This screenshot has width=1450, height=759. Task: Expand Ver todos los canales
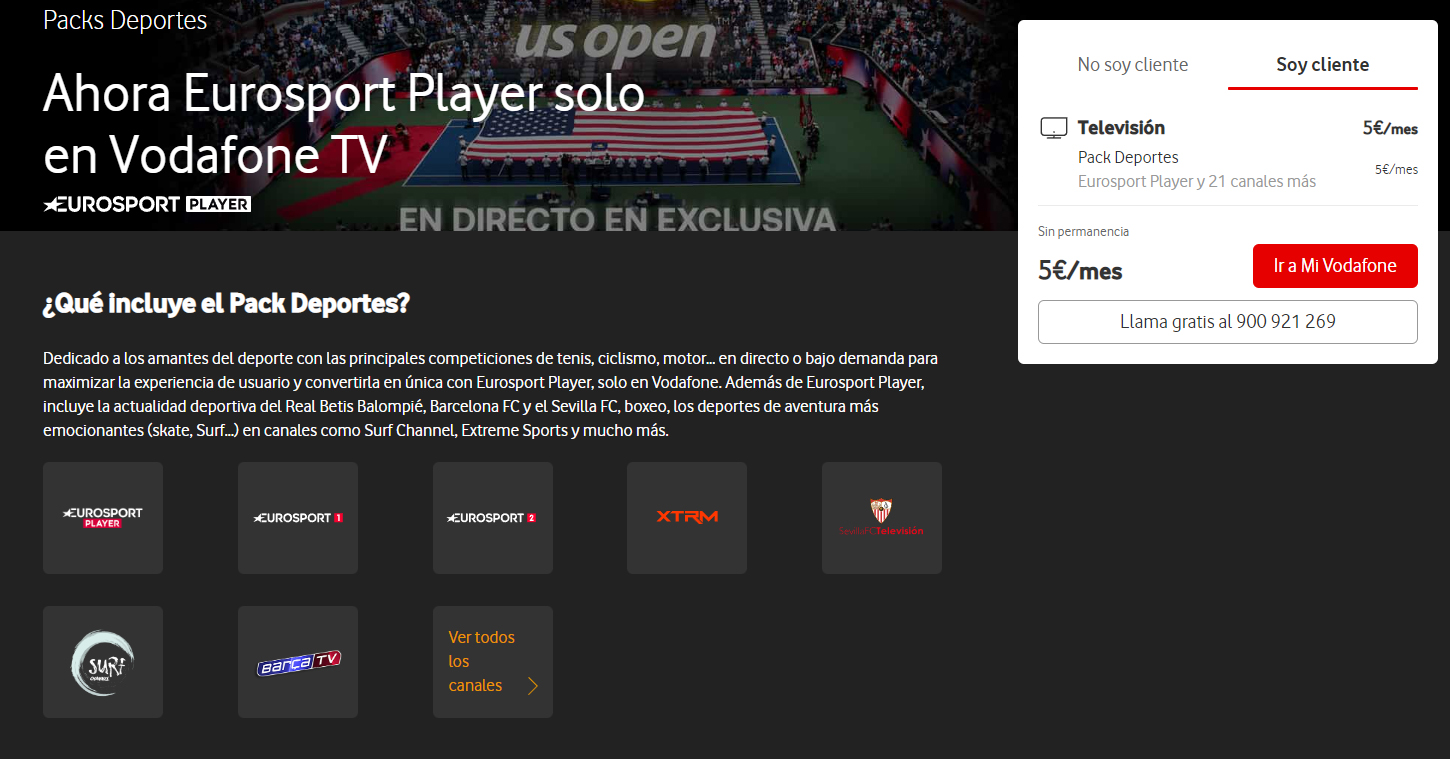click(x=493, y=662)
